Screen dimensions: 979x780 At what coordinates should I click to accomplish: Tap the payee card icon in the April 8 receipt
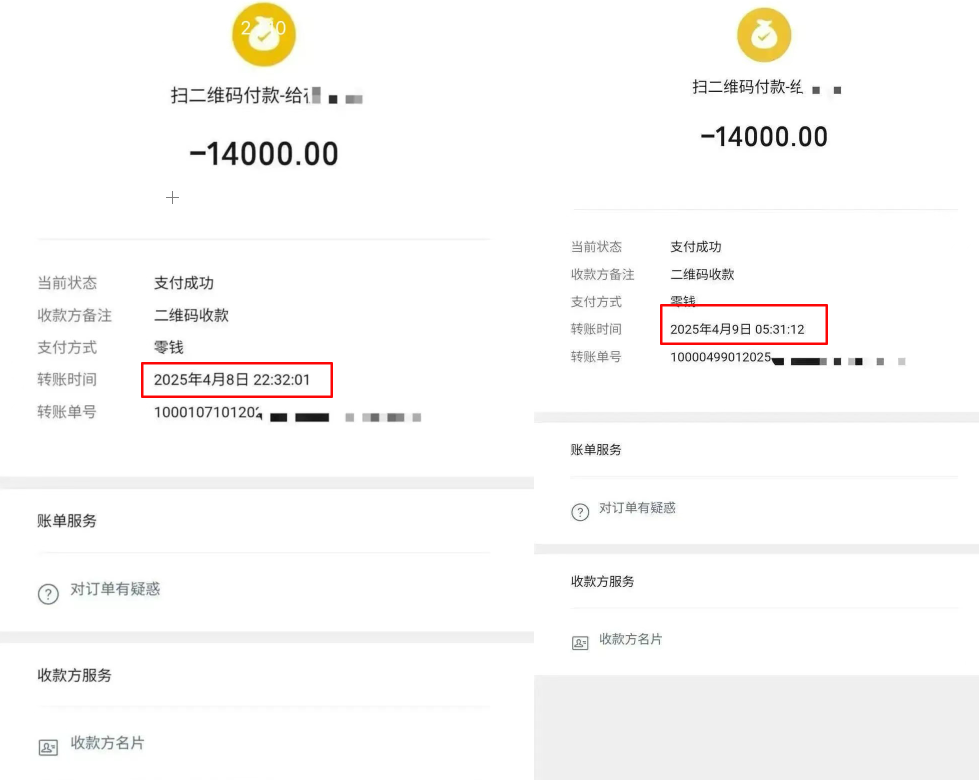tap(48, 747)
